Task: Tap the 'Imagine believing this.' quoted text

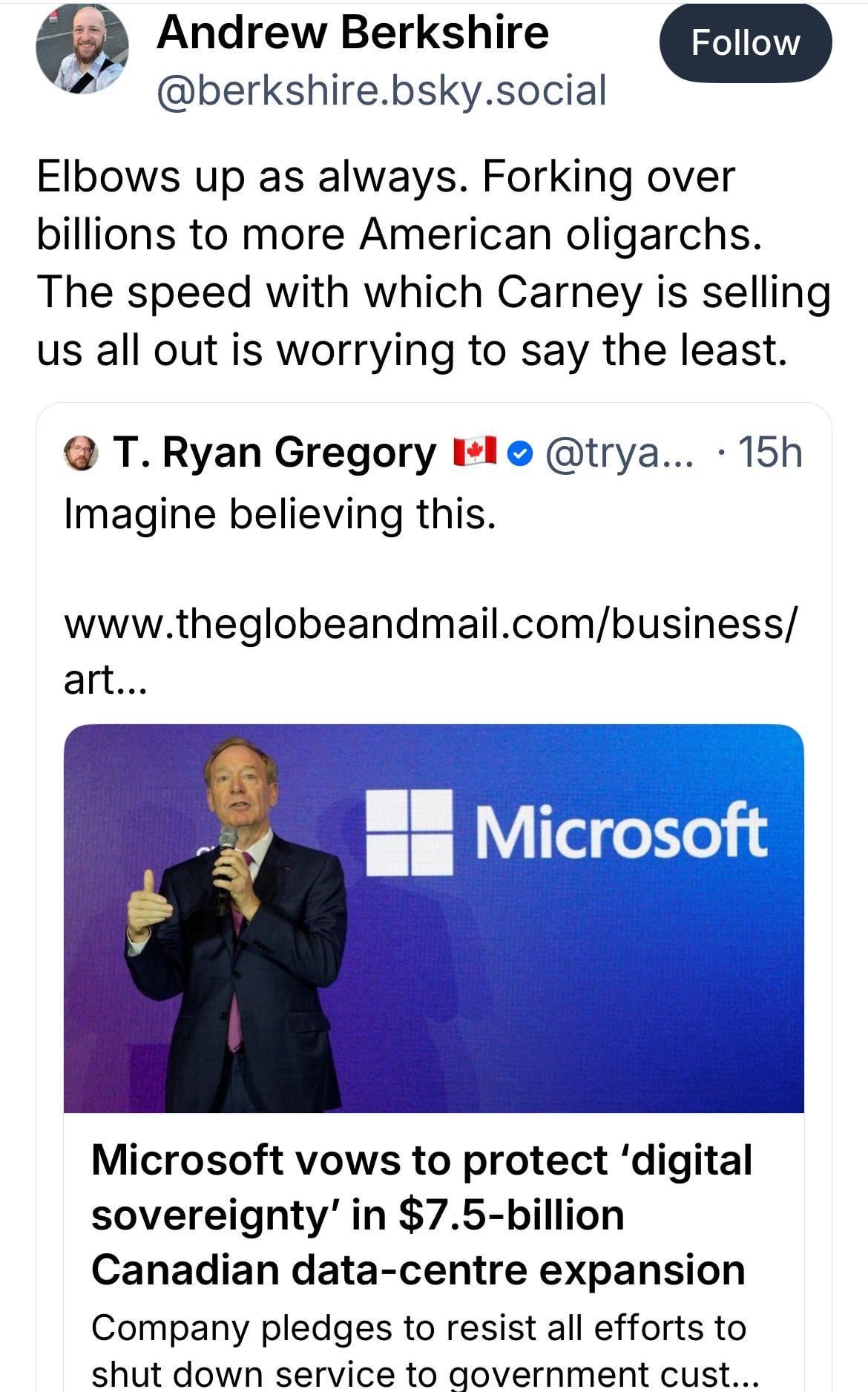Action: coord(280,513)
